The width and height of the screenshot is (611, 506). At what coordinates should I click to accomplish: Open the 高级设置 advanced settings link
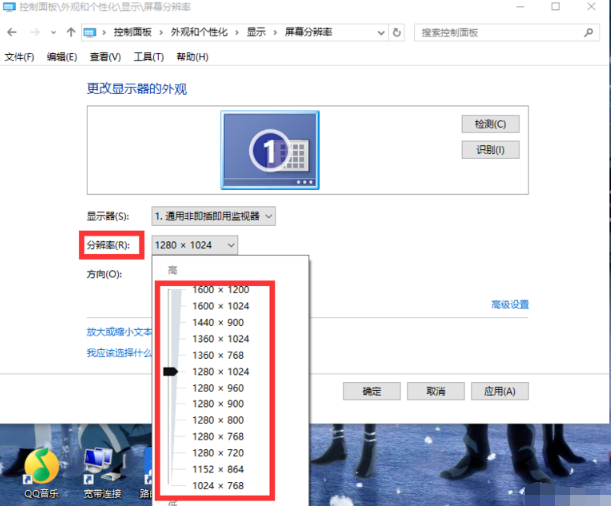(510, 305)
